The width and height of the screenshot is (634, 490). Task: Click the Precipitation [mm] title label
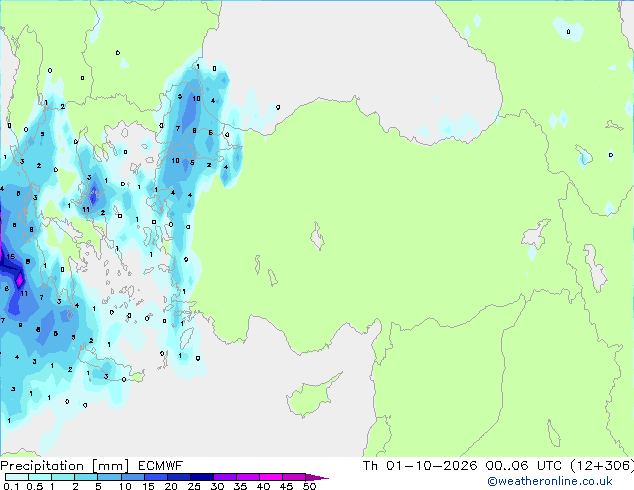tap(65, 466)
